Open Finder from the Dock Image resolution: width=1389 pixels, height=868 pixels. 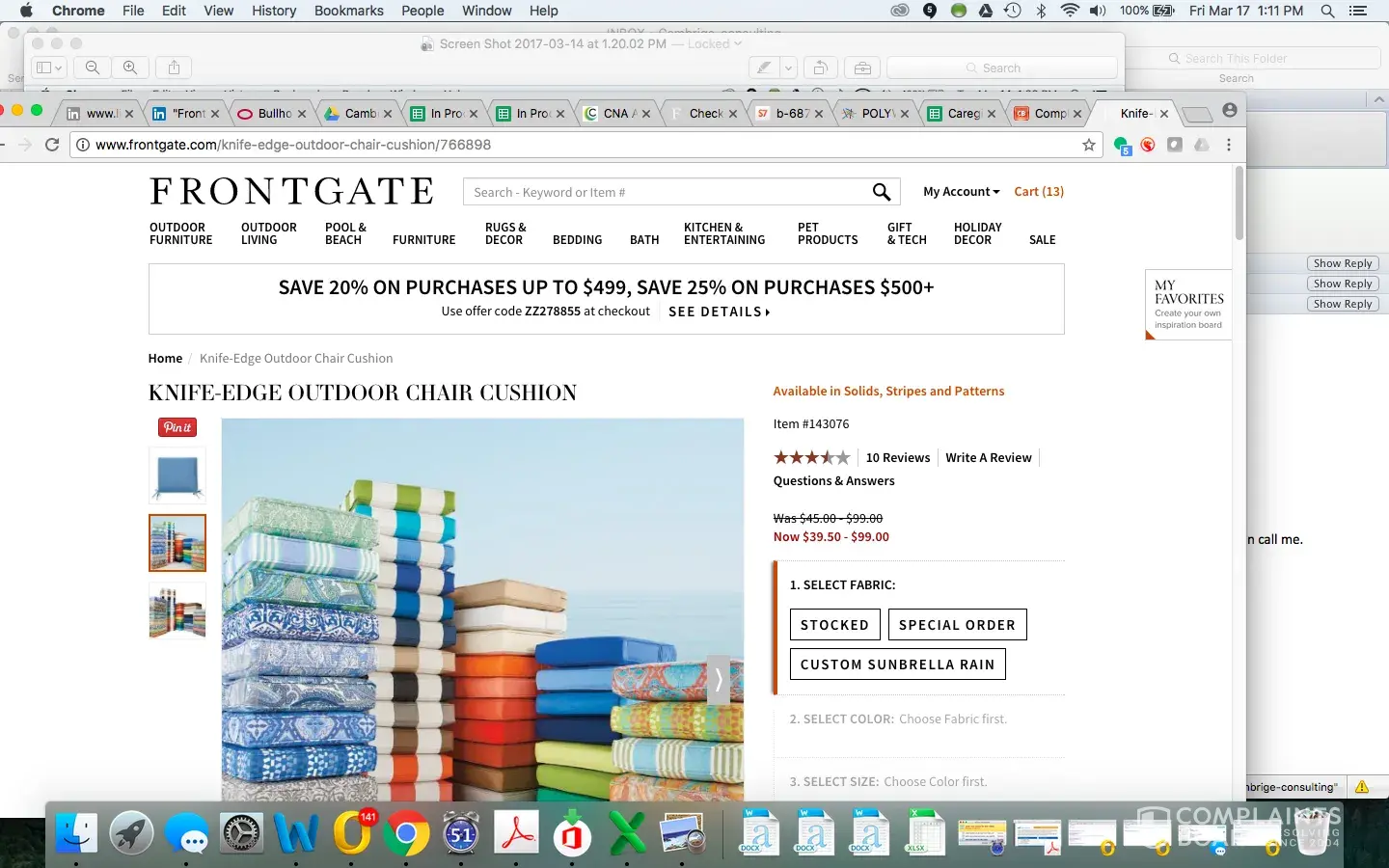76,832
